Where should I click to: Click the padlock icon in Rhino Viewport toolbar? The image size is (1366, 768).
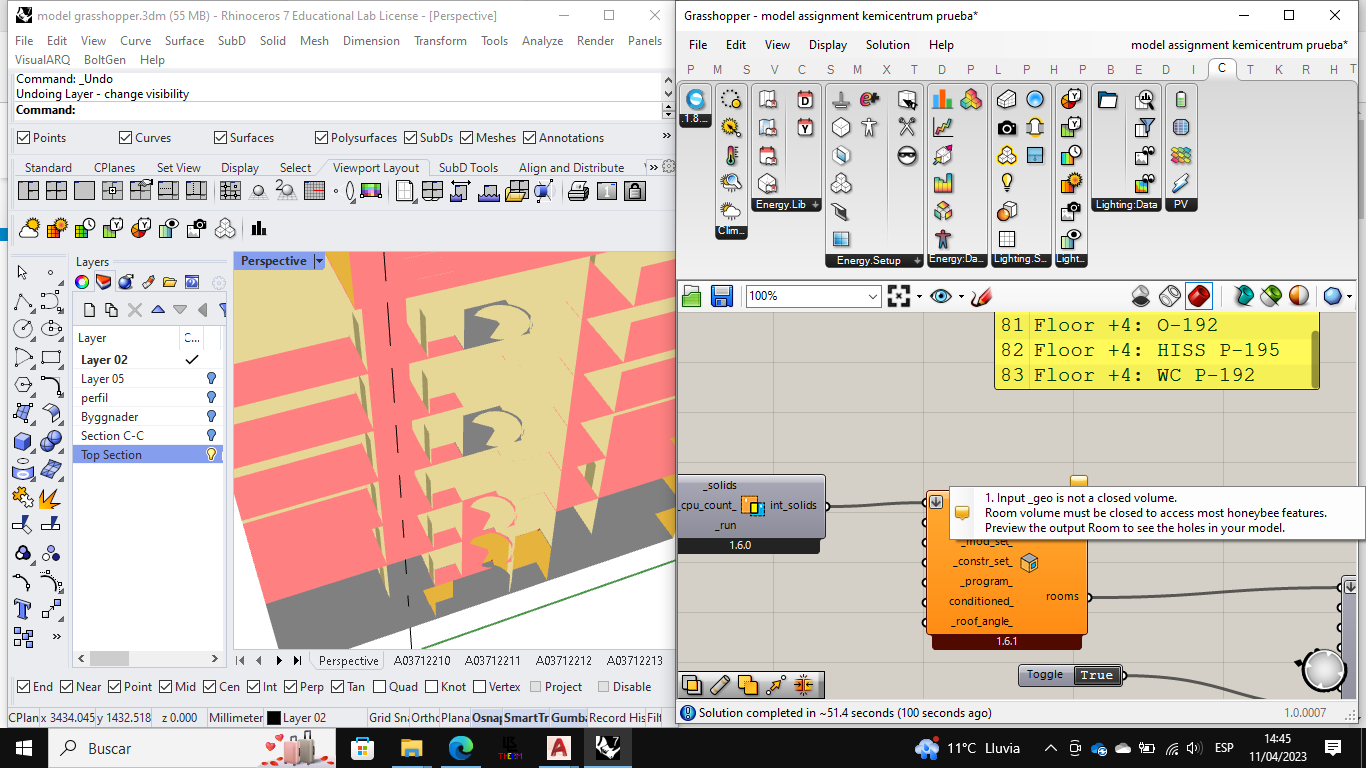point(634,191)
